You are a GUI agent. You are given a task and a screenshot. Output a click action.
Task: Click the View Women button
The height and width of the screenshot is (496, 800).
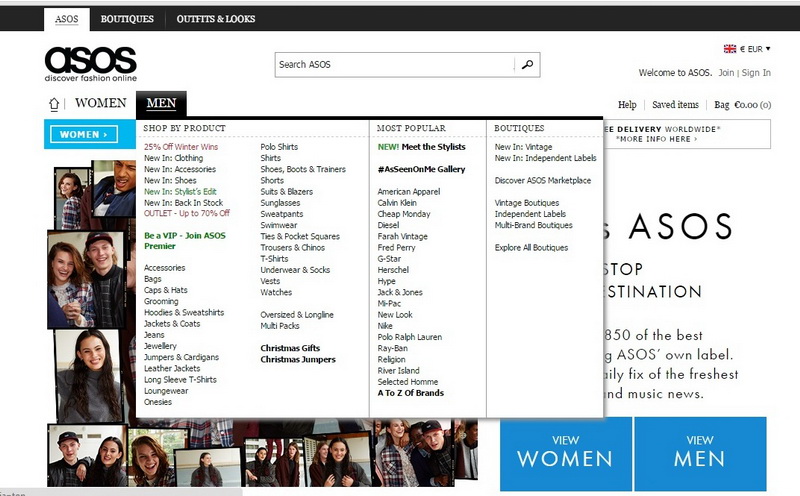click(565, 451)
